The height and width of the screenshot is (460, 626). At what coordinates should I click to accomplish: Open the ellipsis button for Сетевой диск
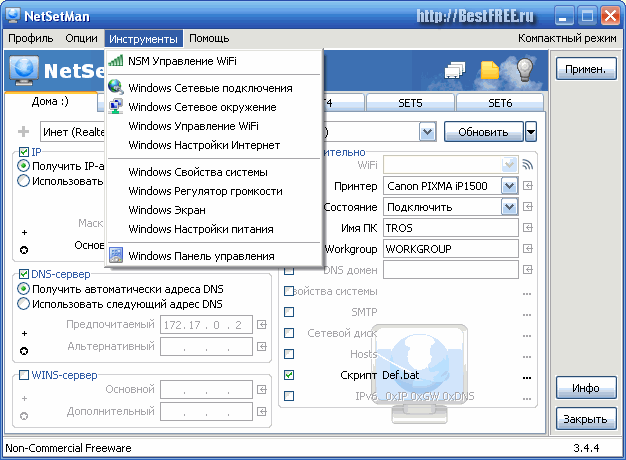tap(527, 335)
